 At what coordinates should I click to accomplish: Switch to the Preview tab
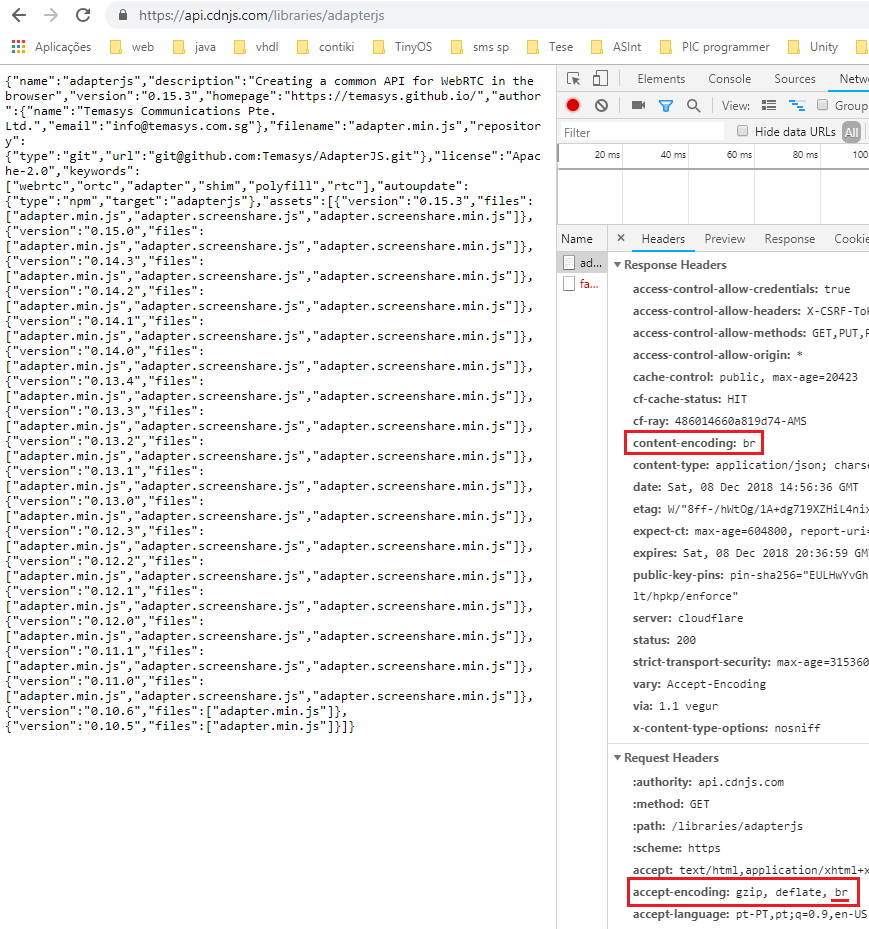724,238
